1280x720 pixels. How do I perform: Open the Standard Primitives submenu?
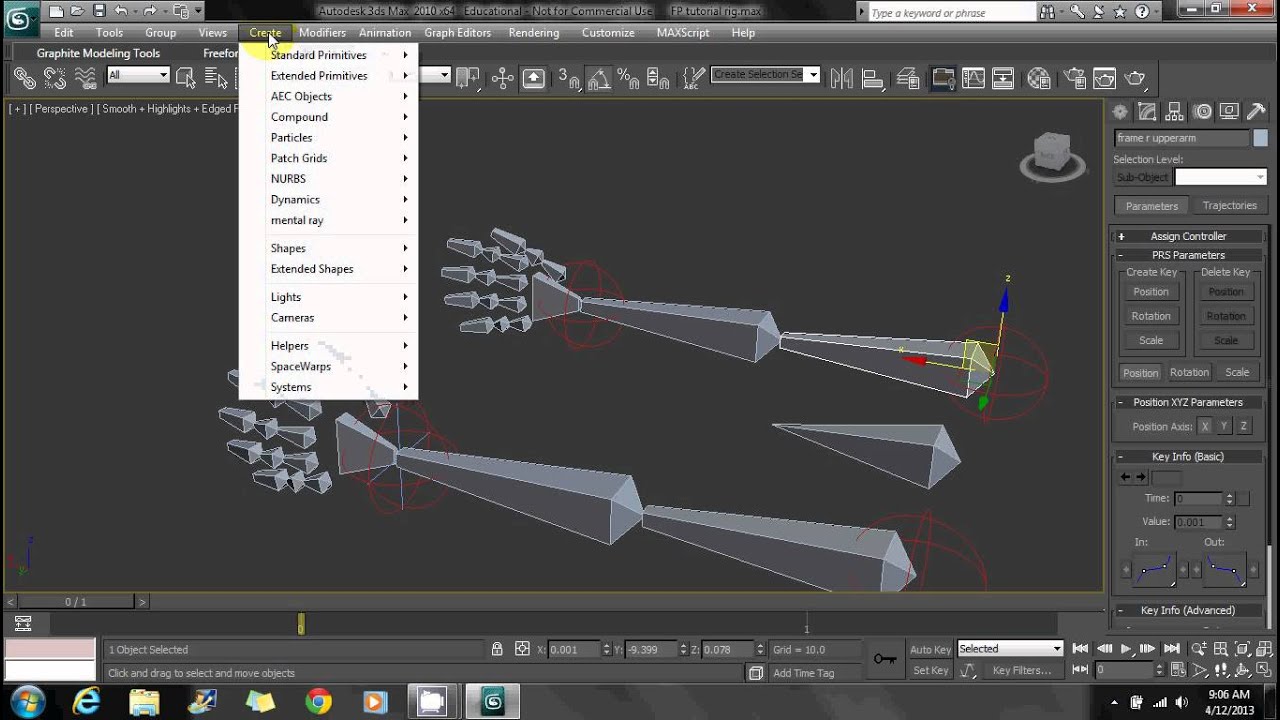[x=329, y=55]
